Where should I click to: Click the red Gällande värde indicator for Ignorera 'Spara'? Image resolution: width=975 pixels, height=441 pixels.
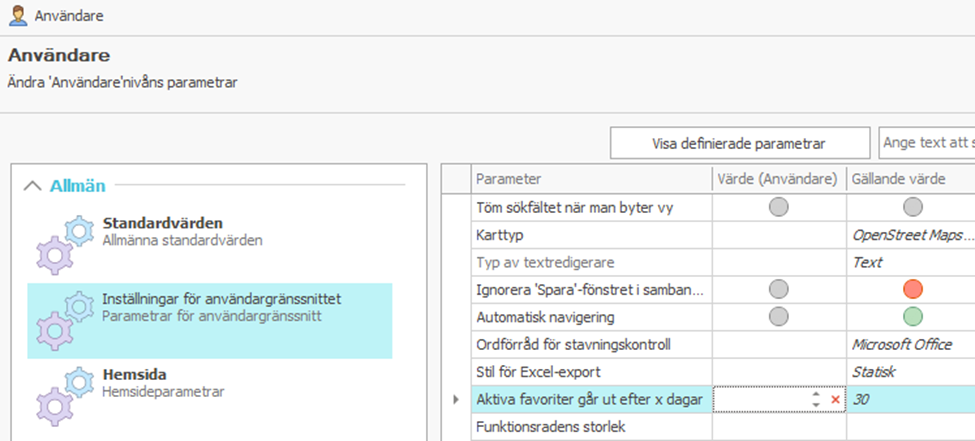click(x=911, y=290)
